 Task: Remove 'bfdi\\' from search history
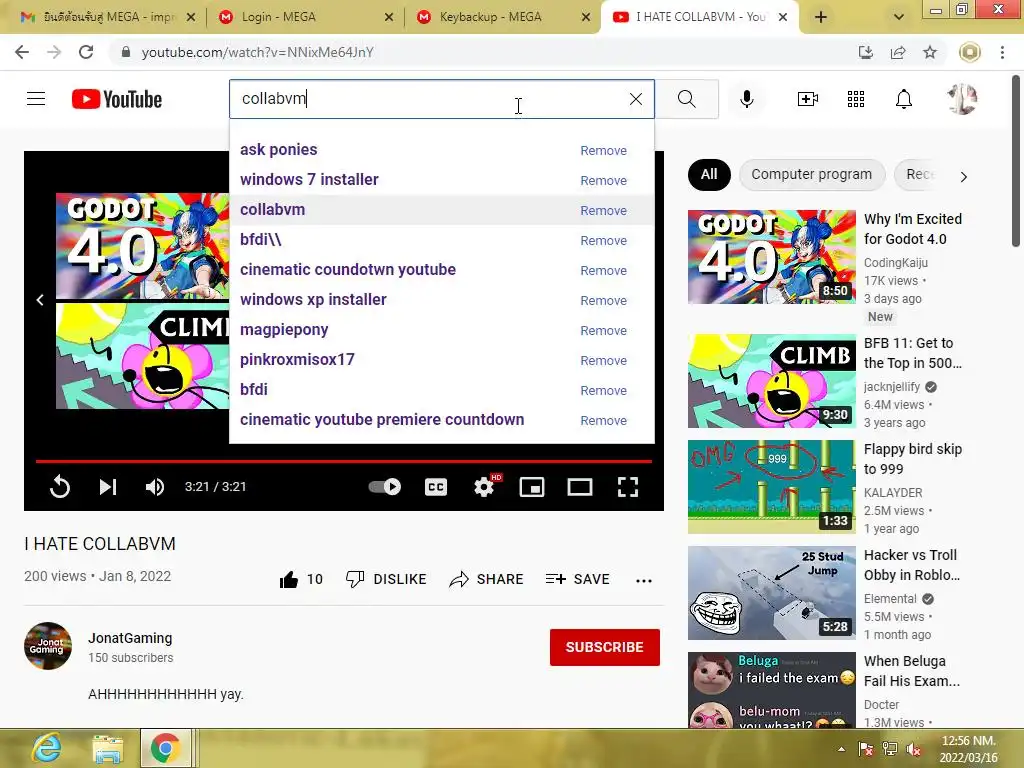click(x=603, y=240)
